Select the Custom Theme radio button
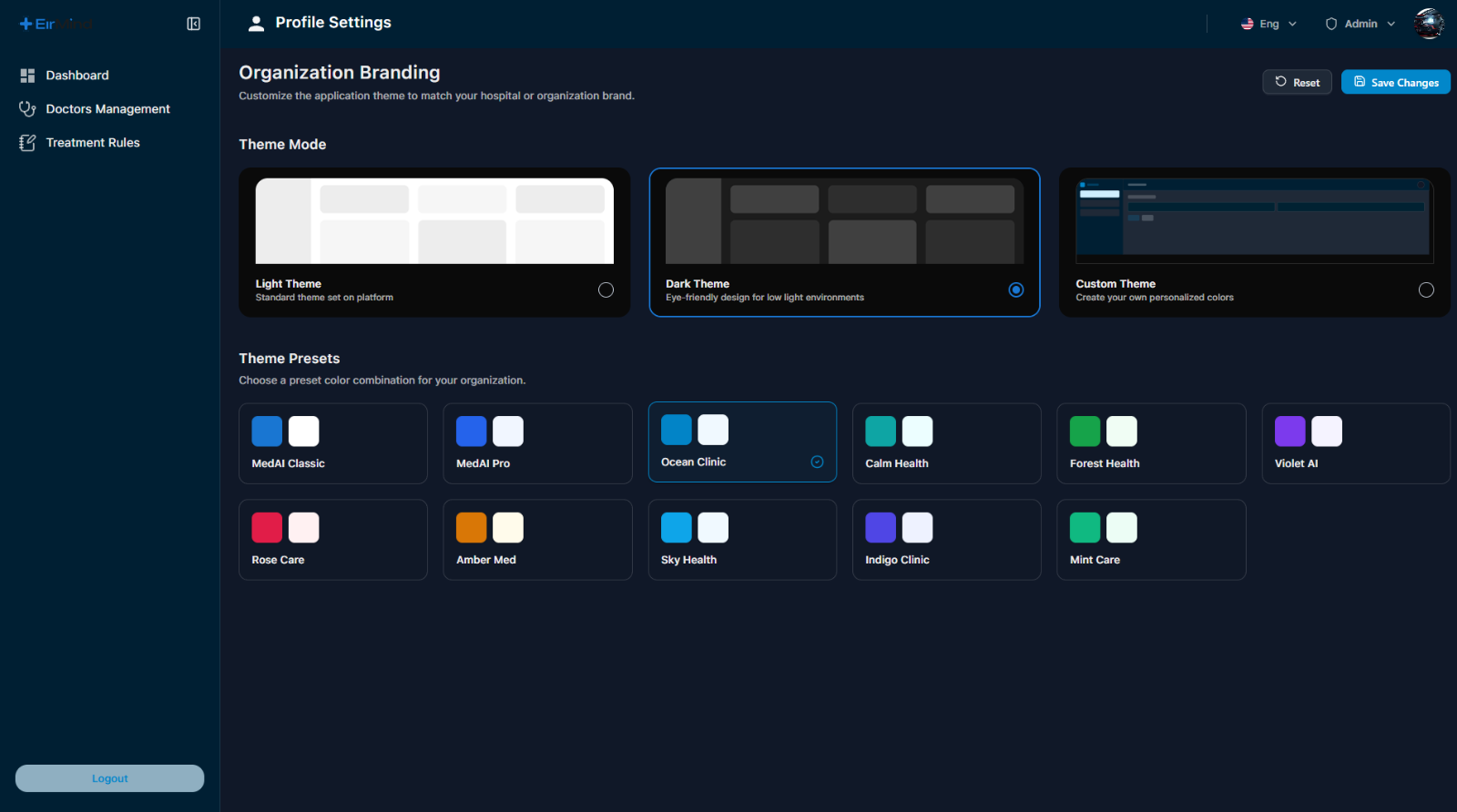1457x812 pixels. click(x=1426, y=290)
